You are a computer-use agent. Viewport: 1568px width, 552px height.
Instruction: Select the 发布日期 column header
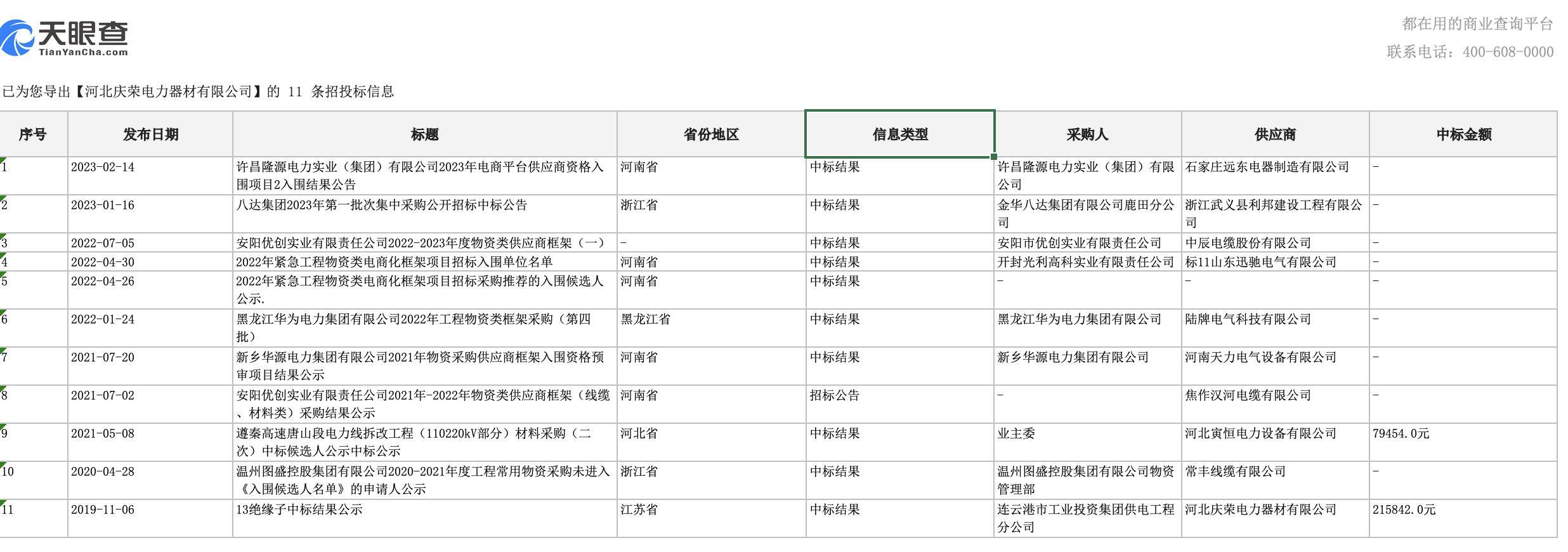click(x=150, y=135)
